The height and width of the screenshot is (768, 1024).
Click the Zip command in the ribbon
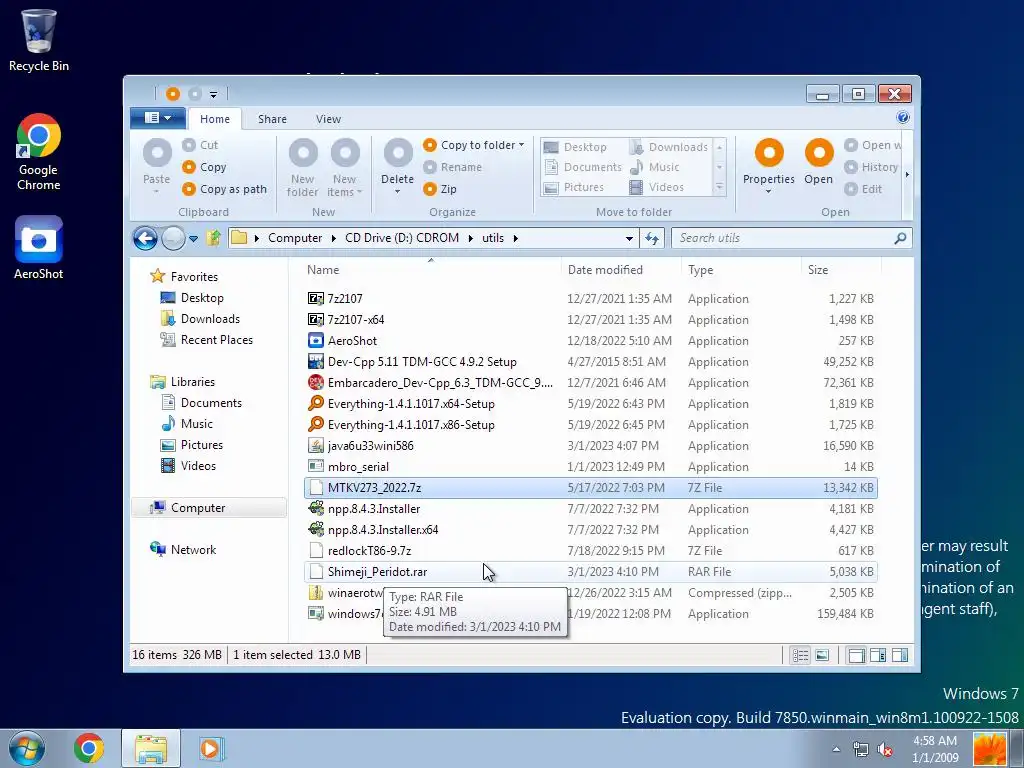[x=440, y=189]
